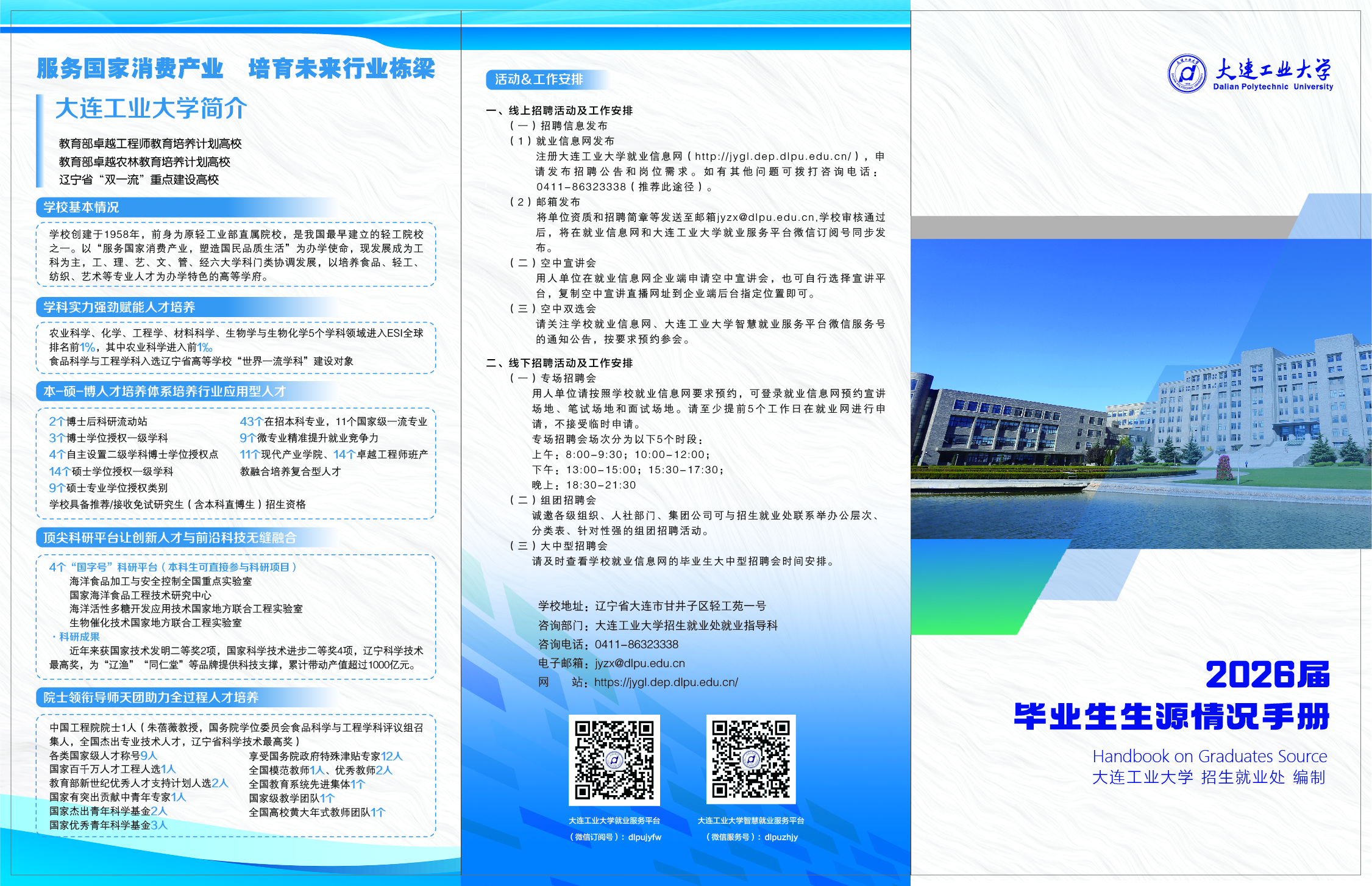
Task: Click the left QR code for dlpujyfw
Action: pos(614,760)
